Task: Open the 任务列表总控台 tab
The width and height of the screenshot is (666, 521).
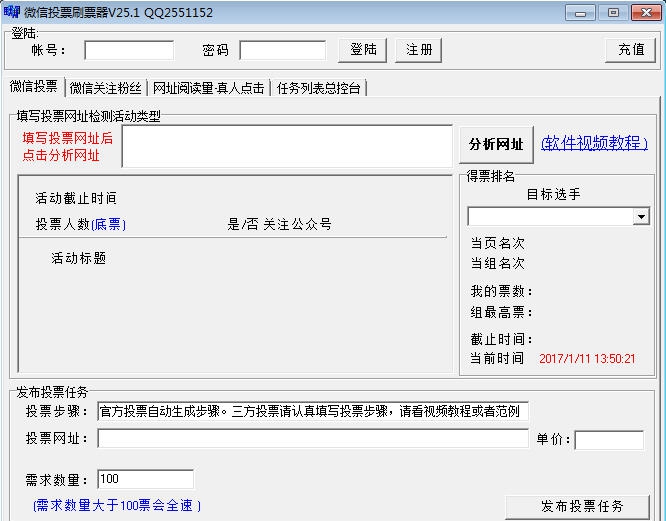Action: coord(319,88)
